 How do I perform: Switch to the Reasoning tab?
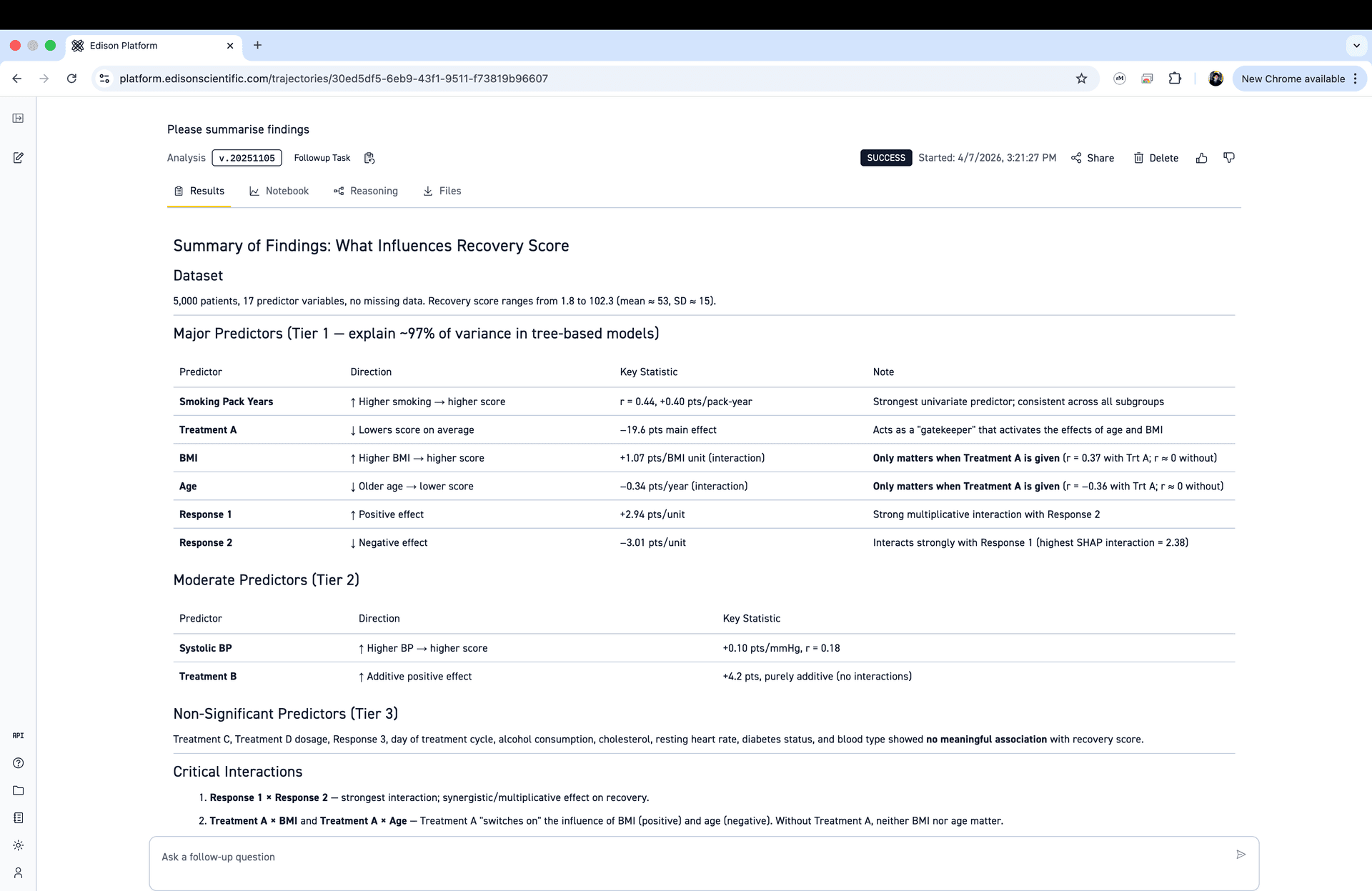[366, 191]
